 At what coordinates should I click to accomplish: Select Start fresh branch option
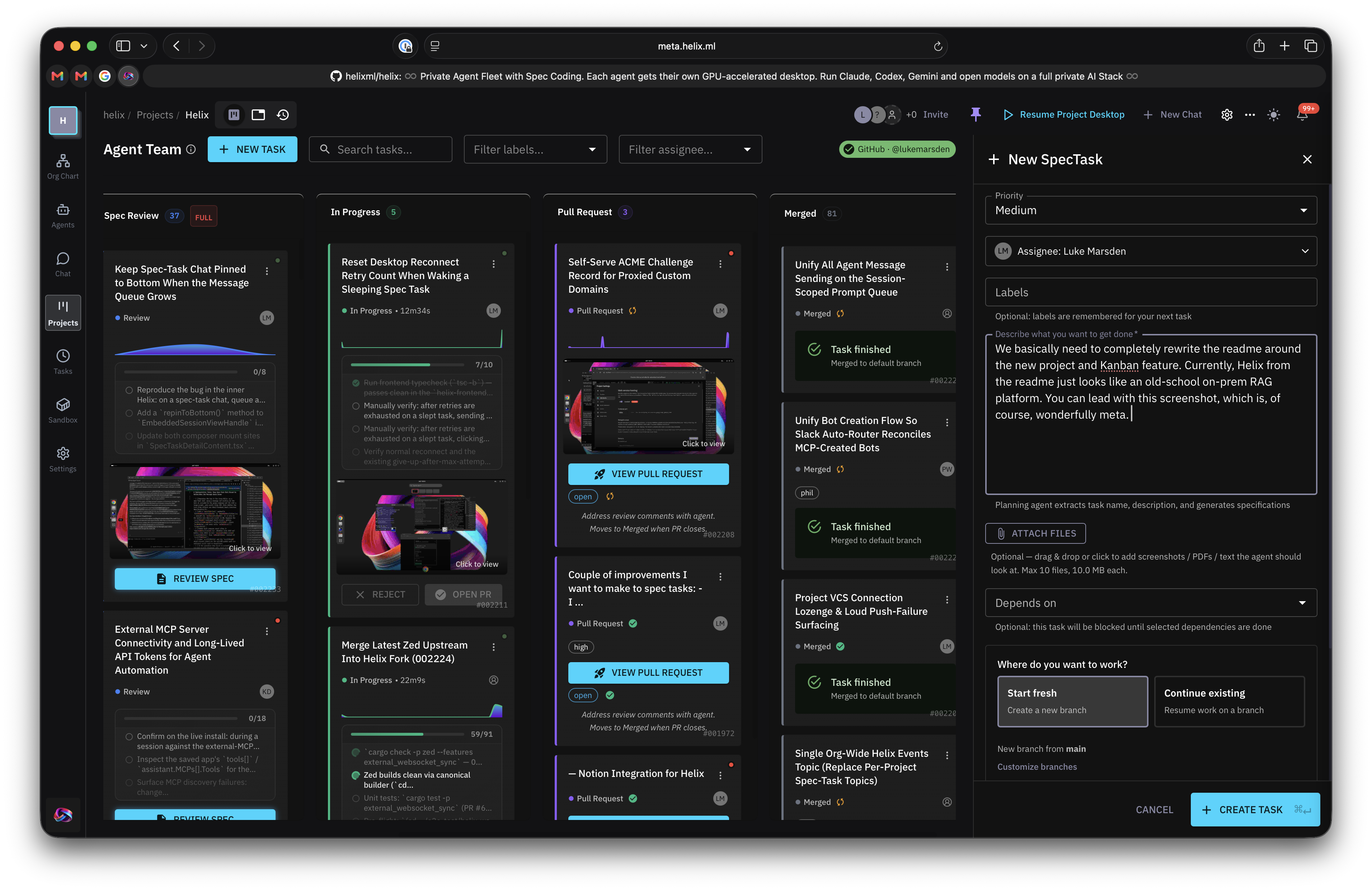[1072, 701]
